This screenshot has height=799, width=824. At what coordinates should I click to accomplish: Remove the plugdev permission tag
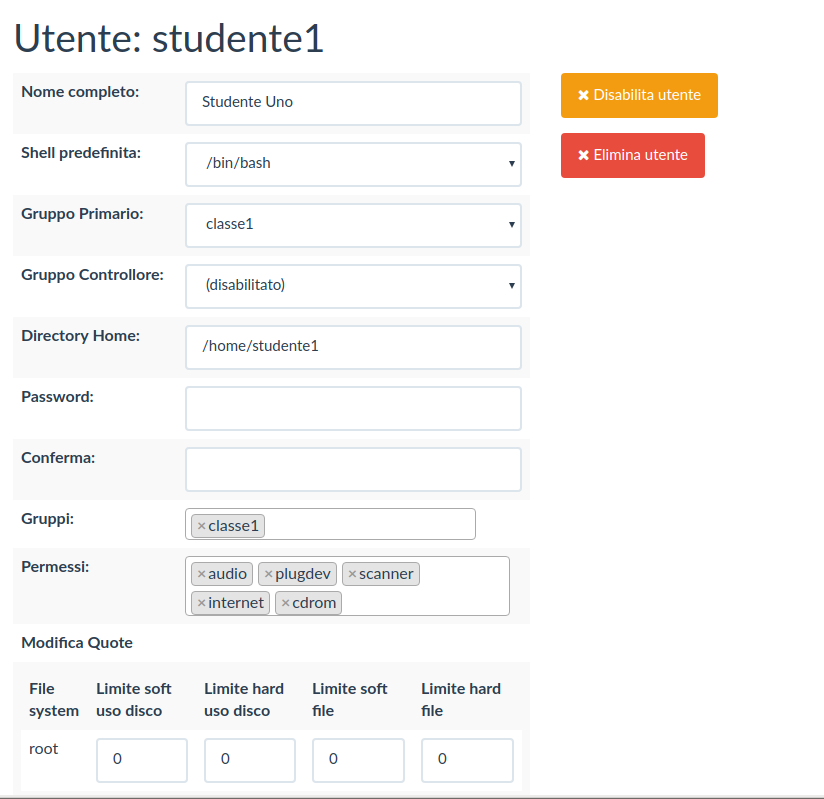pos(269,574)
